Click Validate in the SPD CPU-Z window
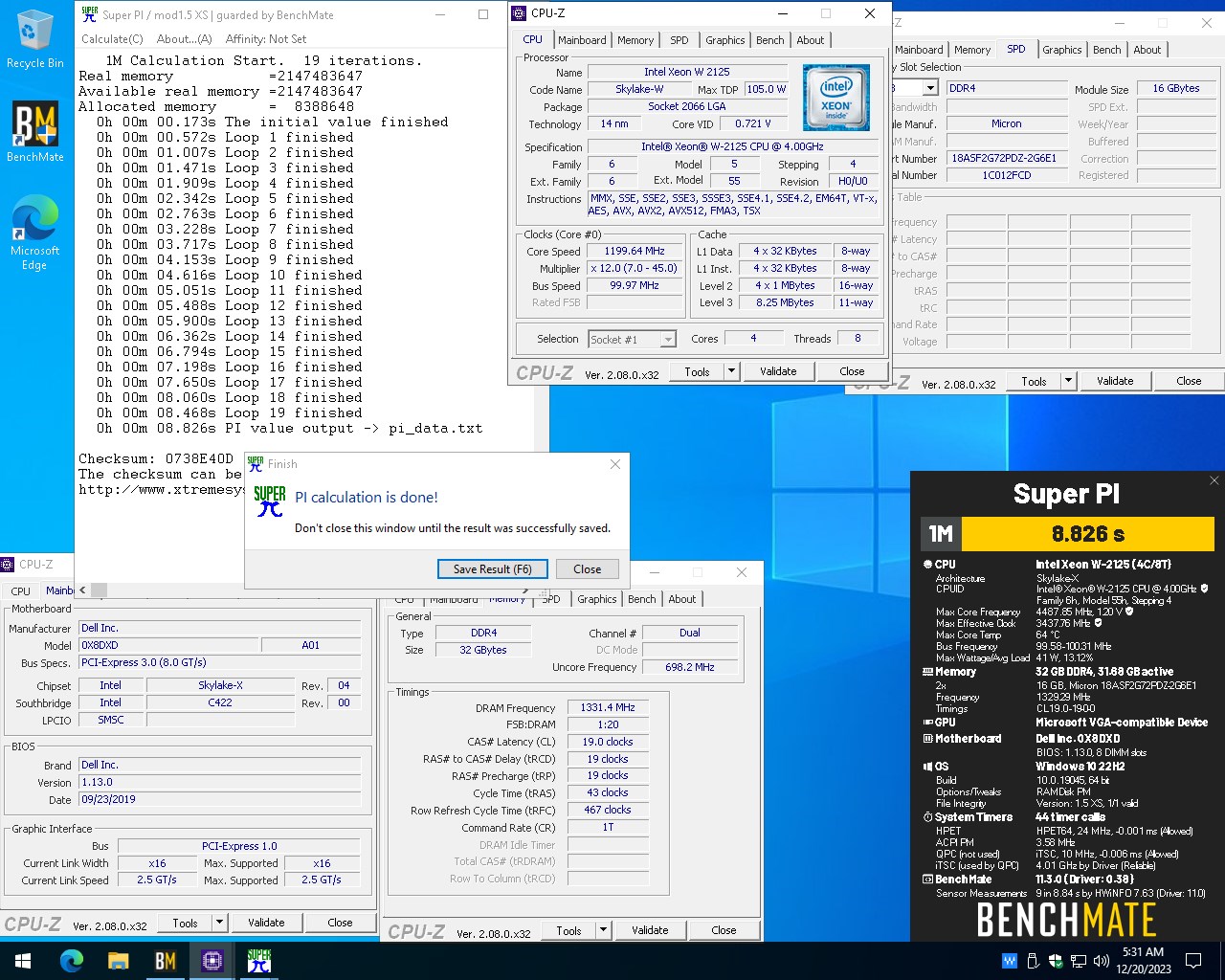This screenshot has width=1225, height=980. (1115, 381)
